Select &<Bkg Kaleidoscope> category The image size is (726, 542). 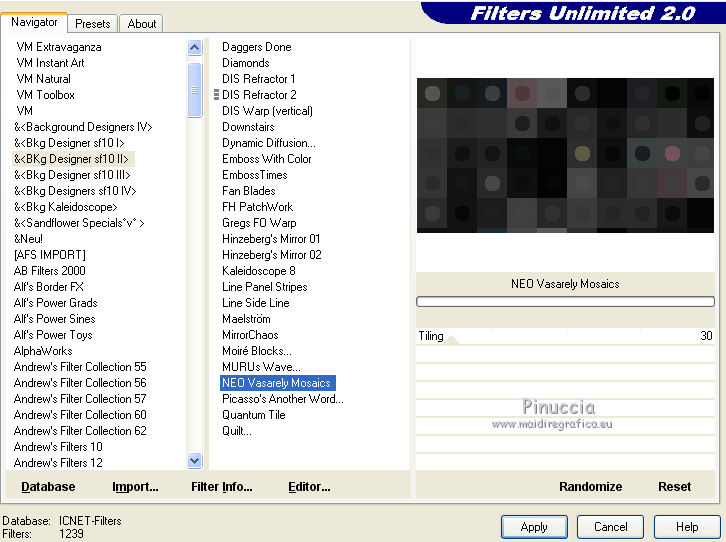tap(66, 206)
